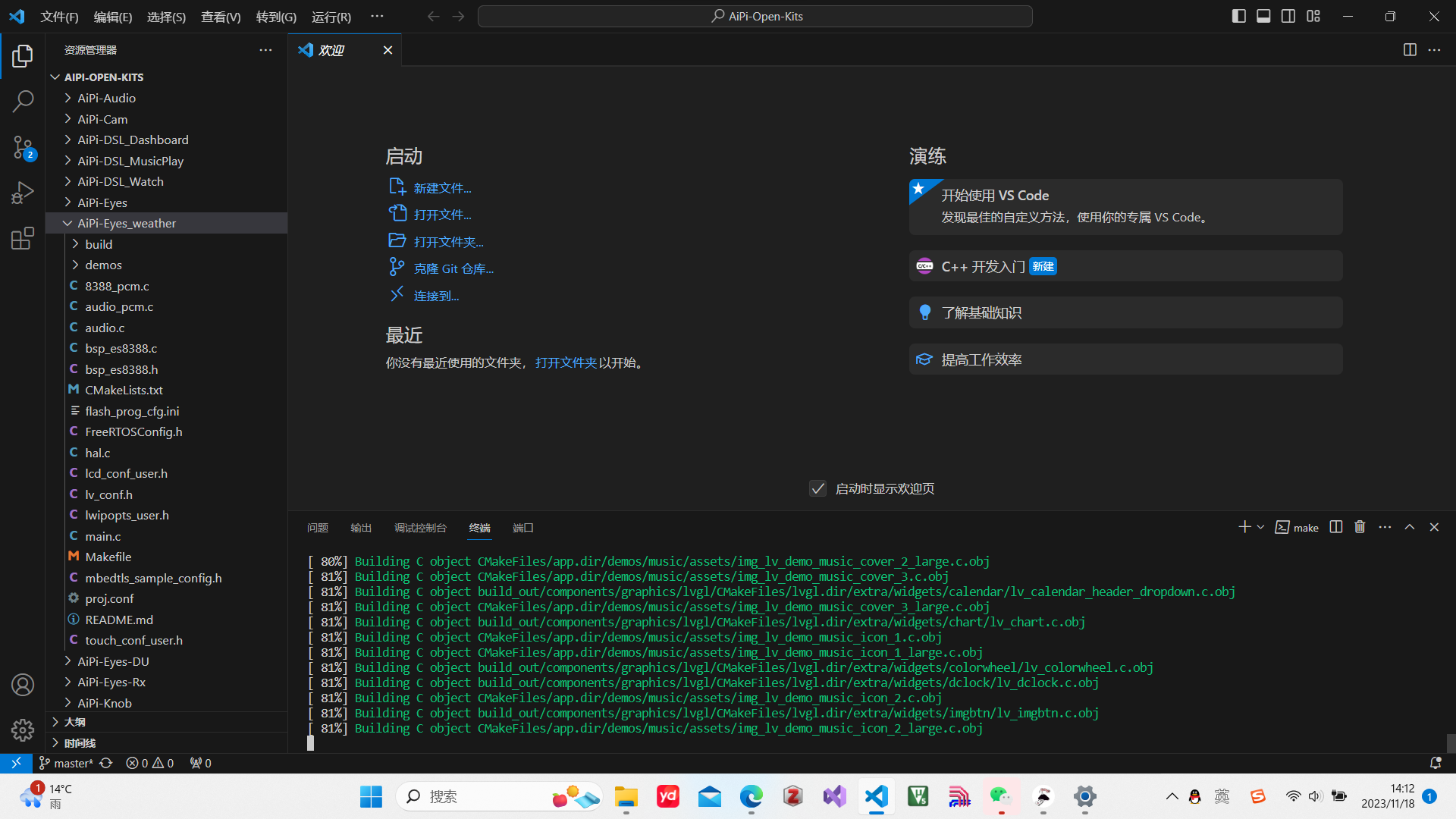The image size is (1456, 819).
Task: Open editor More Actions ellipsis
Action: 1435,49
